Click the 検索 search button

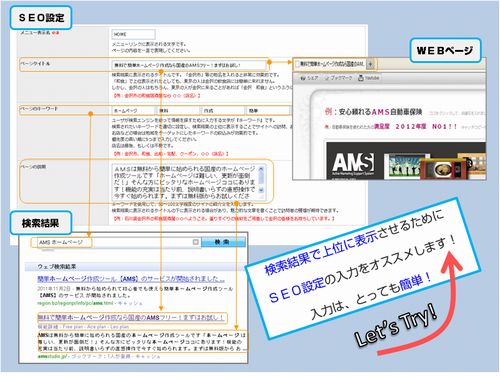223,242
